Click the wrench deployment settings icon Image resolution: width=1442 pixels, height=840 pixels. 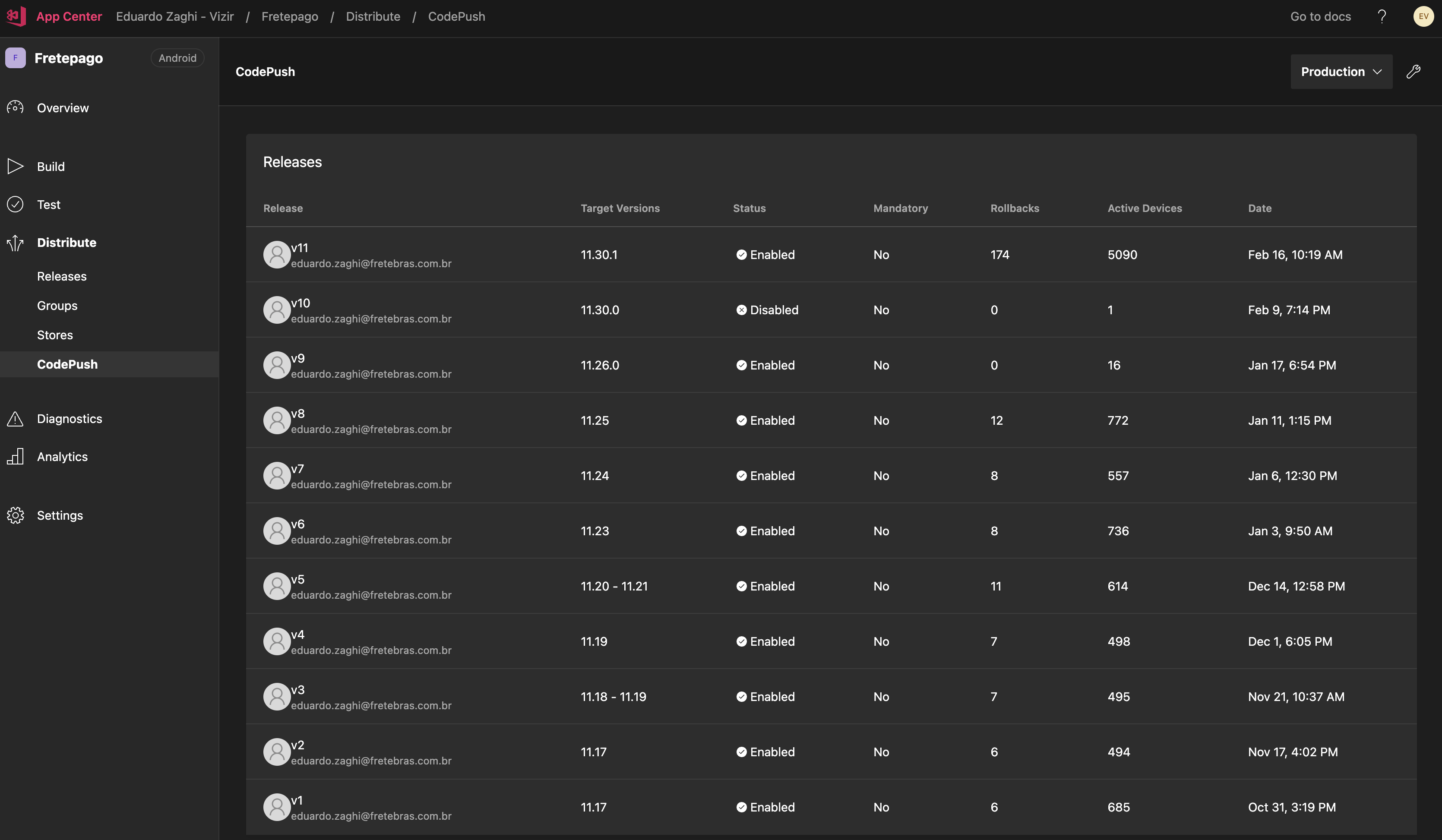click(1414, 72)
